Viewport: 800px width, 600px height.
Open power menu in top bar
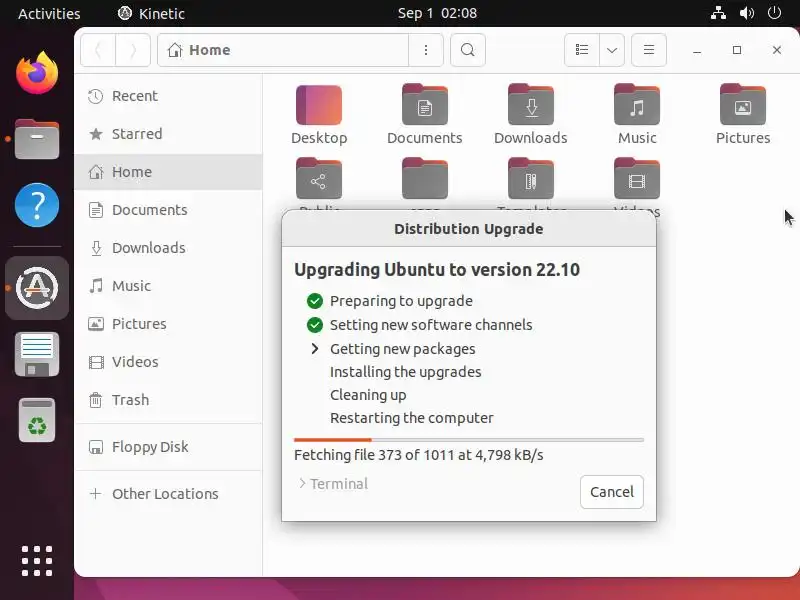coord(774,13)
